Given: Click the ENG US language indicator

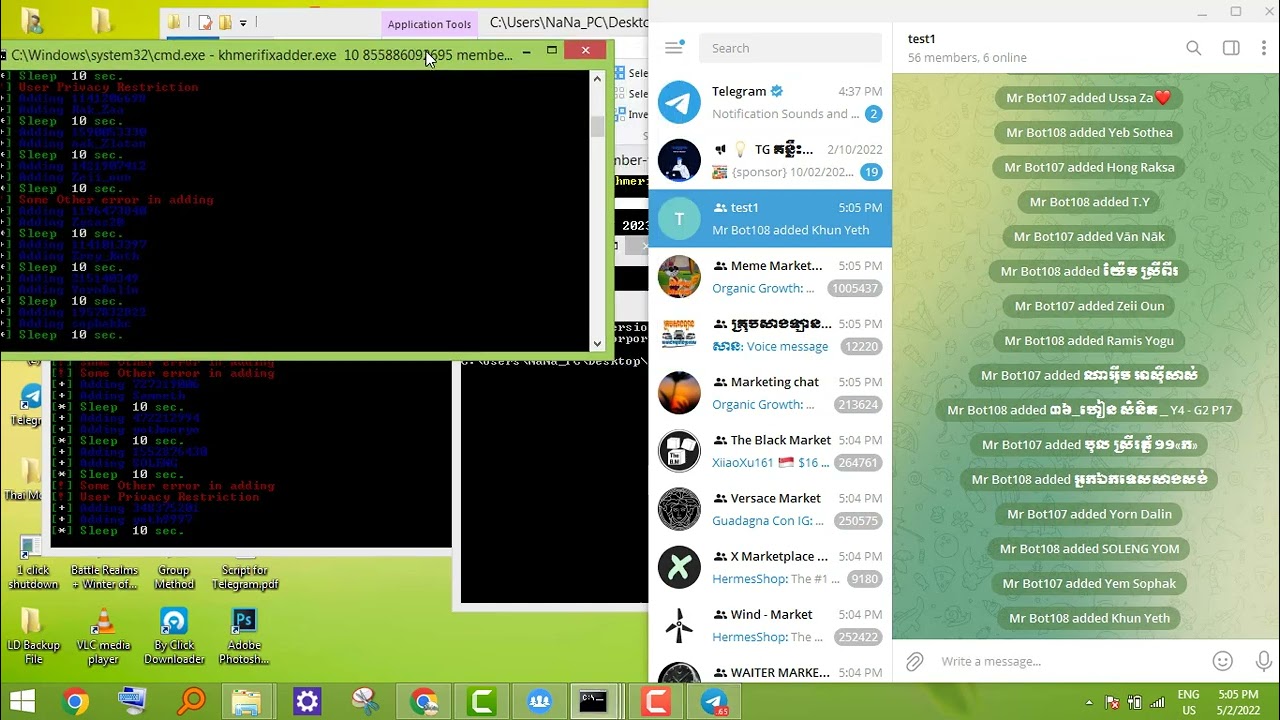Looking at the screenshot, I should coord(1188,702).
